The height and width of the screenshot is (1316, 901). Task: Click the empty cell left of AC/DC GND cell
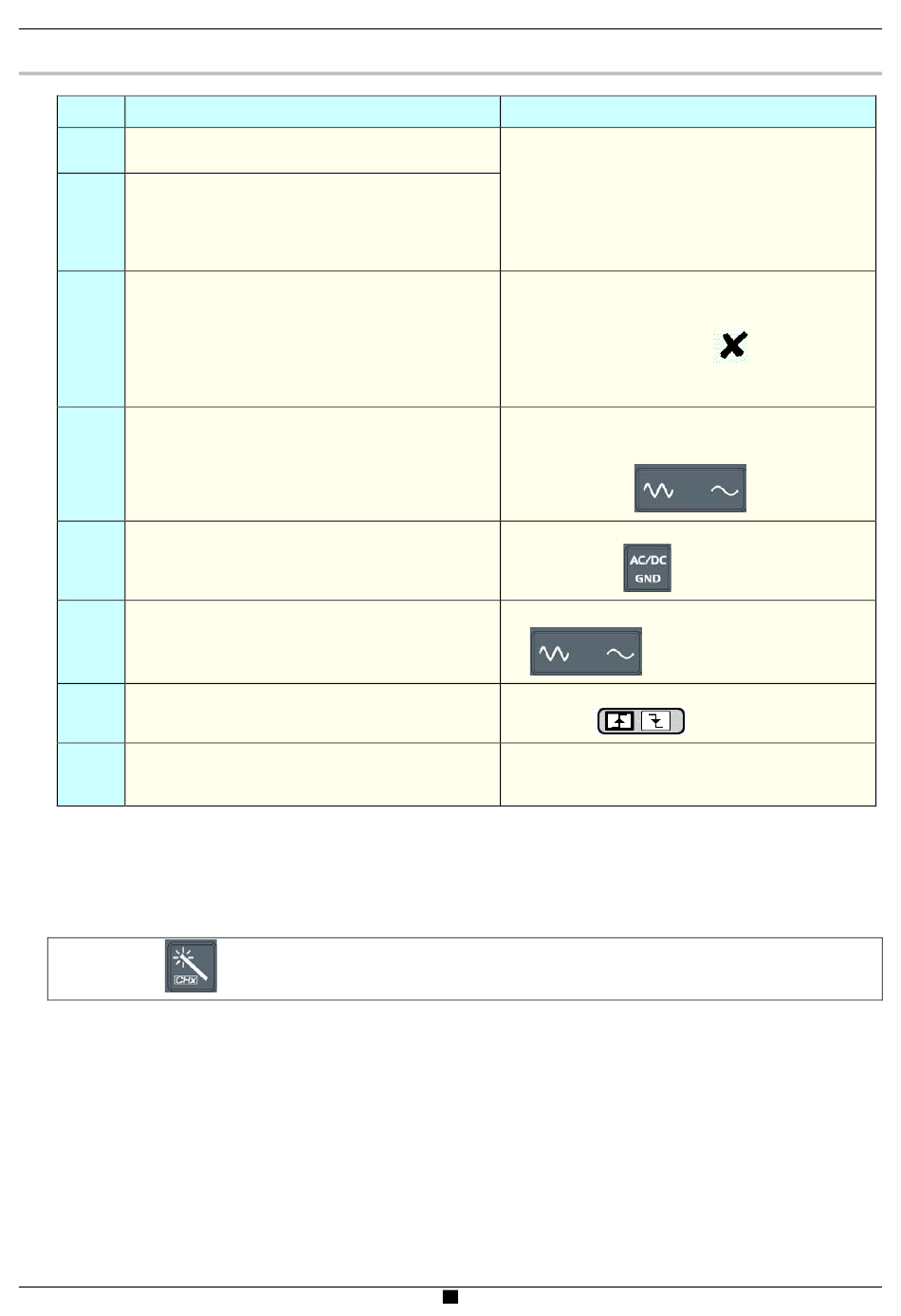point(312,560)
